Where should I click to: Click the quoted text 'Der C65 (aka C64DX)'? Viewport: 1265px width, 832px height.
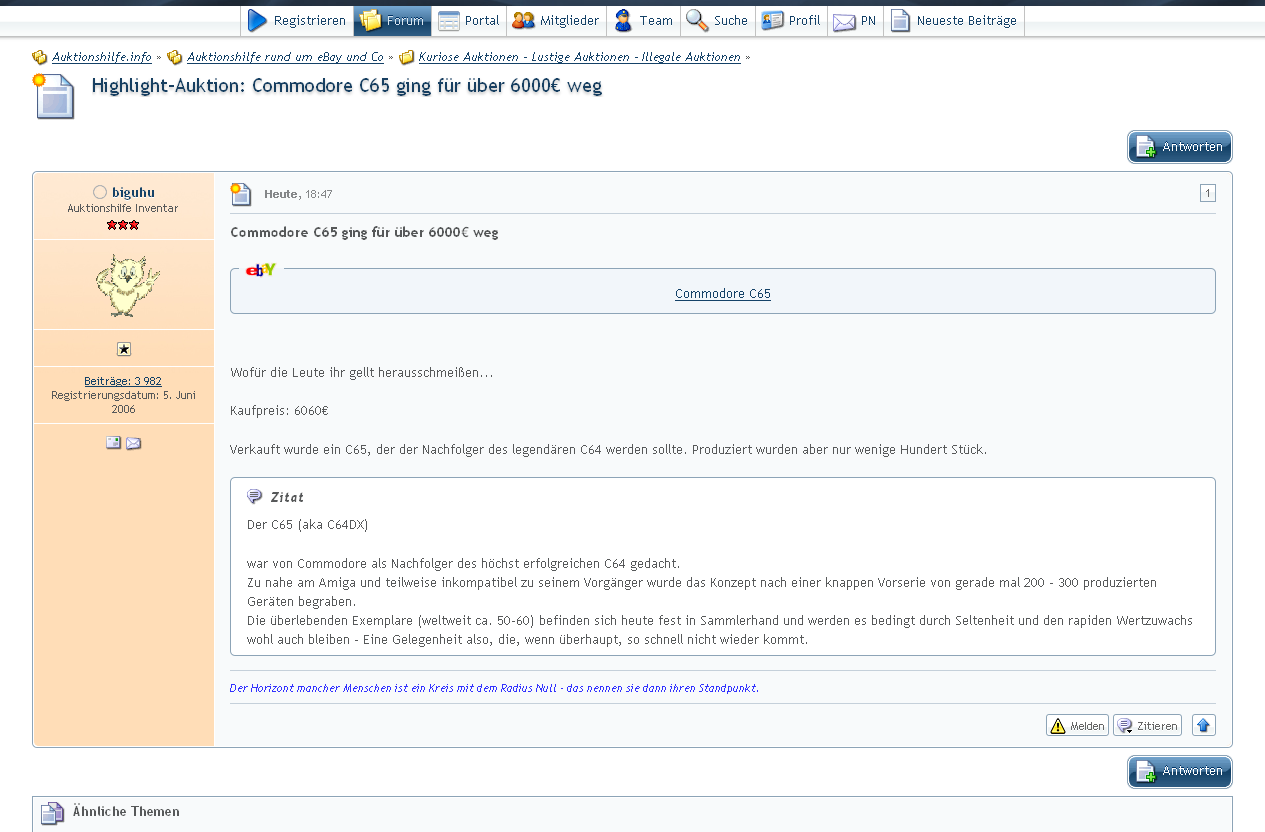pos(308,524)
